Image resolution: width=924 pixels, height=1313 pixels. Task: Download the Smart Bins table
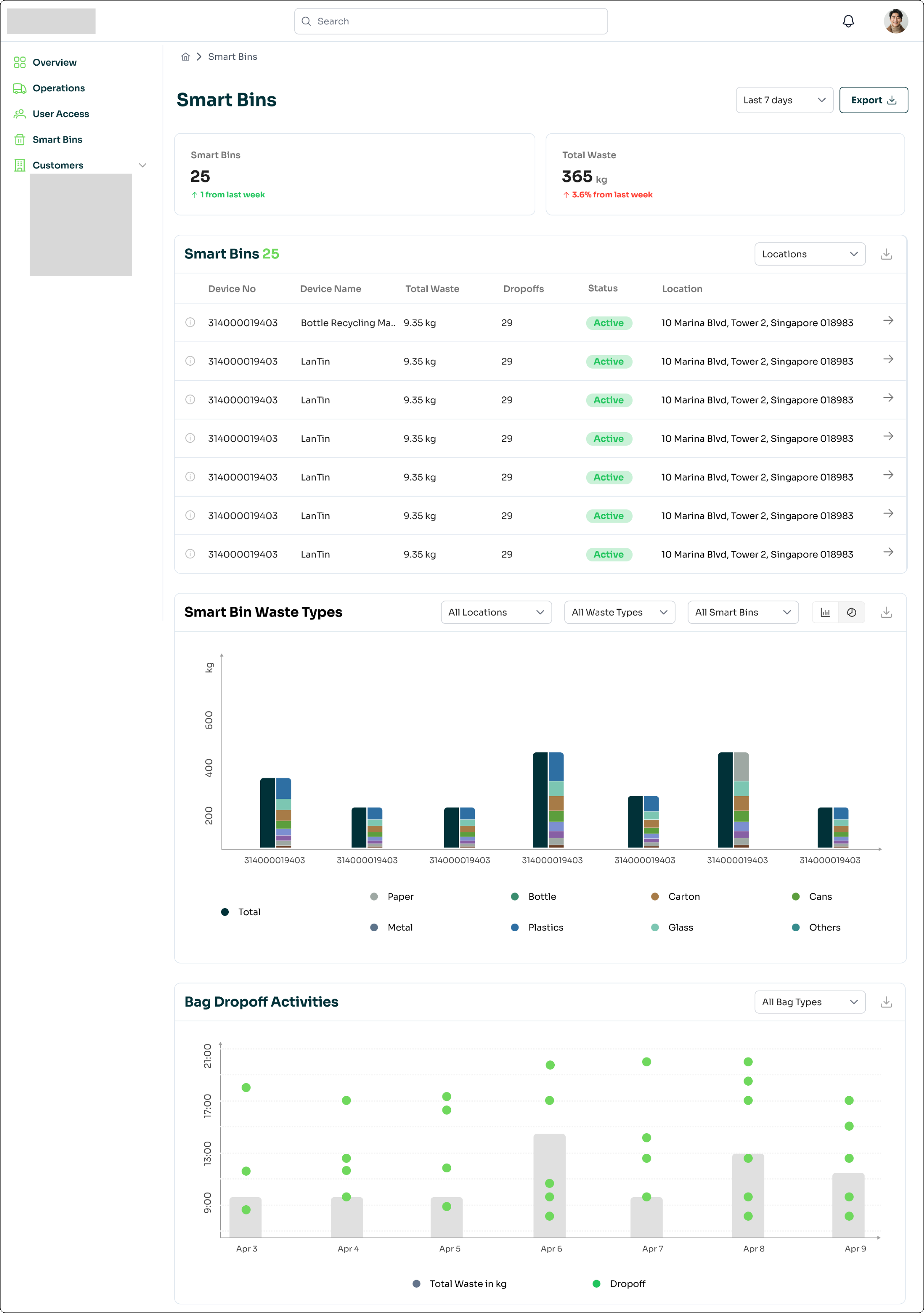(x=886, y=254)
